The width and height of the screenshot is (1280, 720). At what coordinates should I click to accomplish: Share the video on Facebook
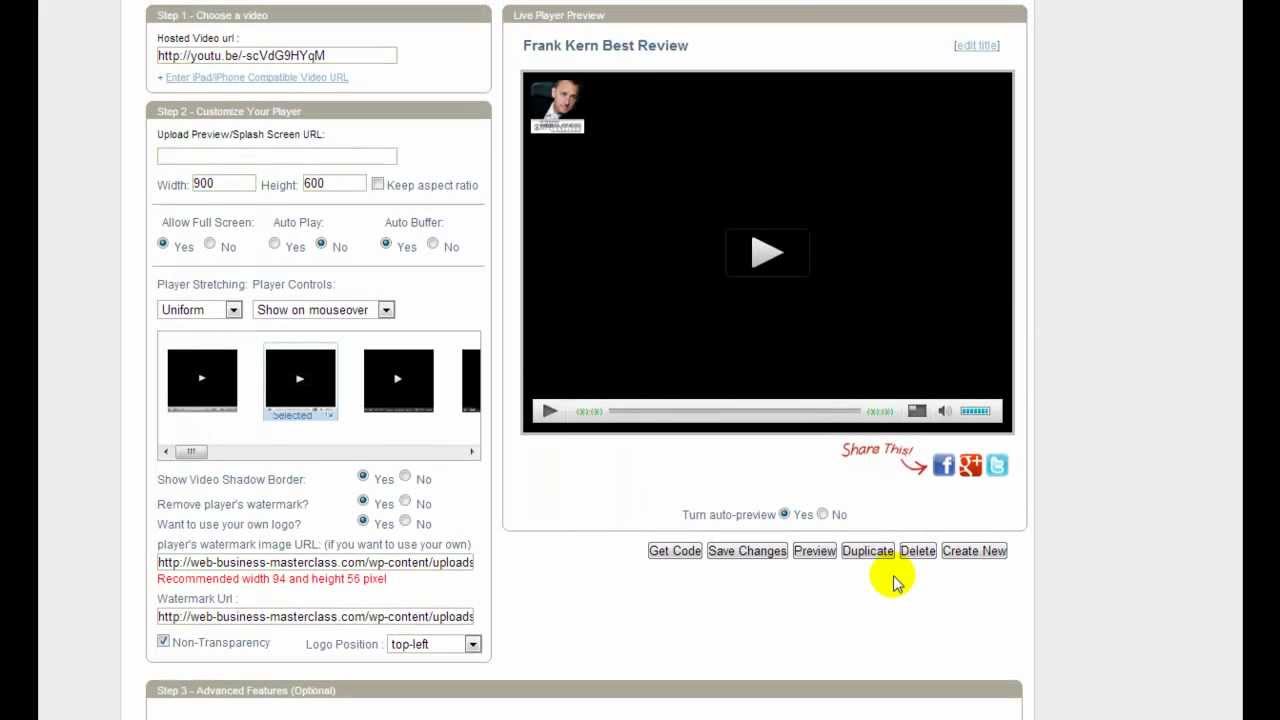(944, 465)
